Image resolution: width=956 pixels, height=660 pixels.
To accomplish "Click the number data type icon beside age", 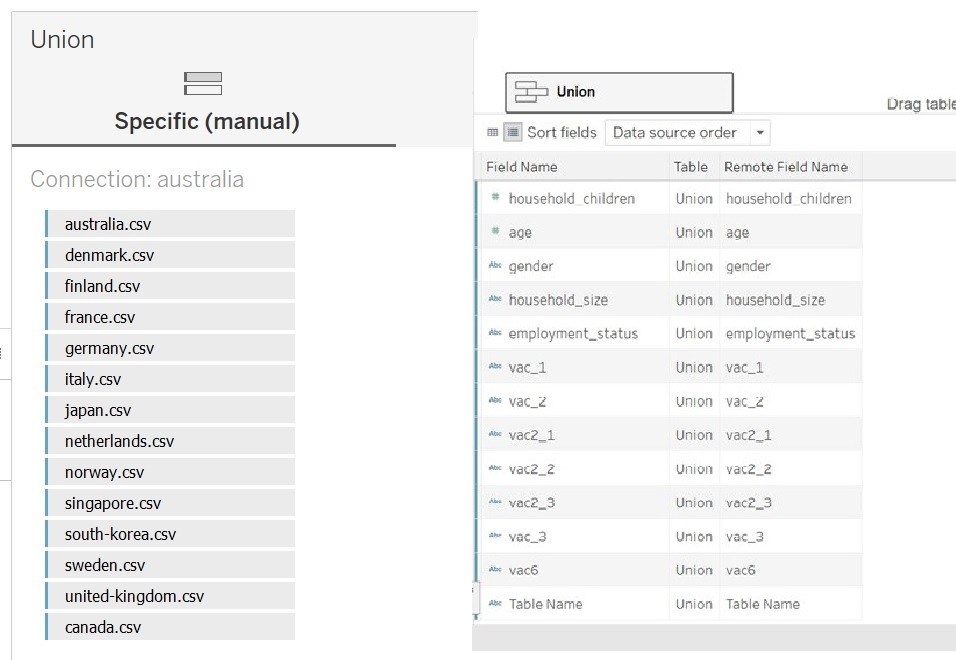I will tap(495, 232).
